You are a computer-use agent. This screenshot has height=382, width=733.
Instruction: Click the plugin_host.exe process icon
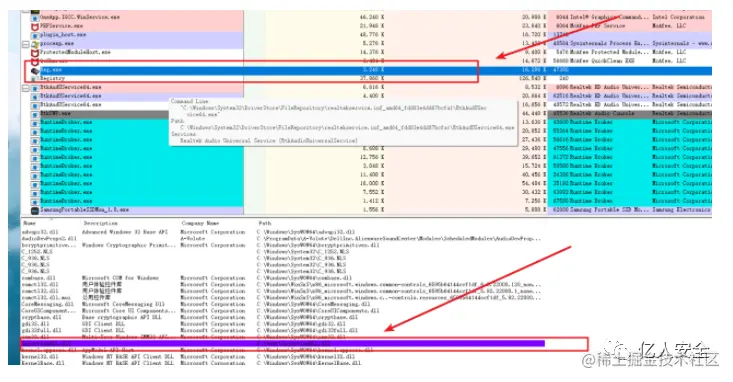(35, 35)
